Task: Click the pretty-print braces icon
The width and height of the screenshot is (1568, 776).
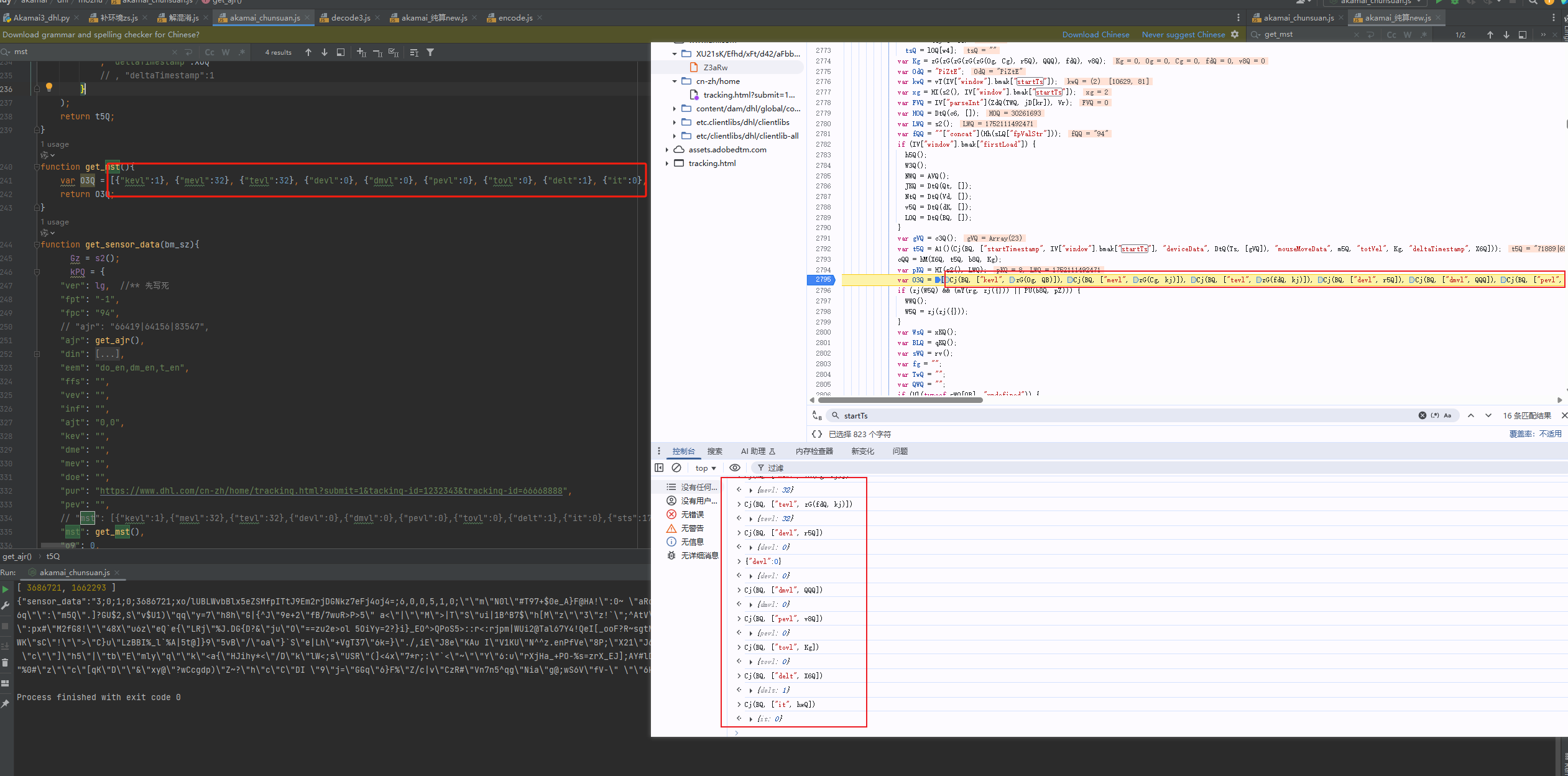Action: pyautogui.click(x=817, y=434)
